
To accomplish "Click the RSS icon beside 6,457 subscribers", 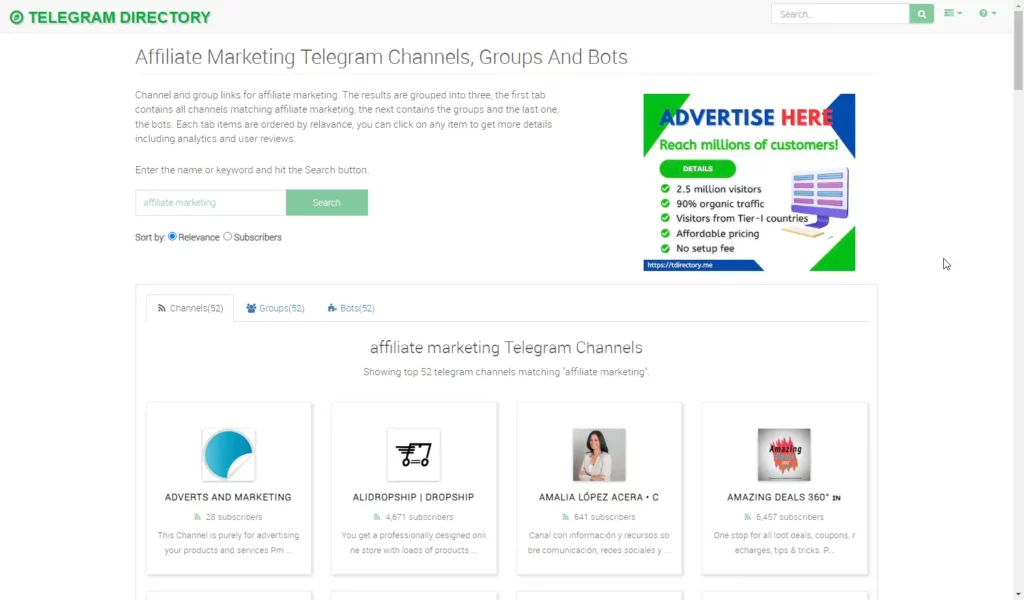I will [x=748, y=517].
